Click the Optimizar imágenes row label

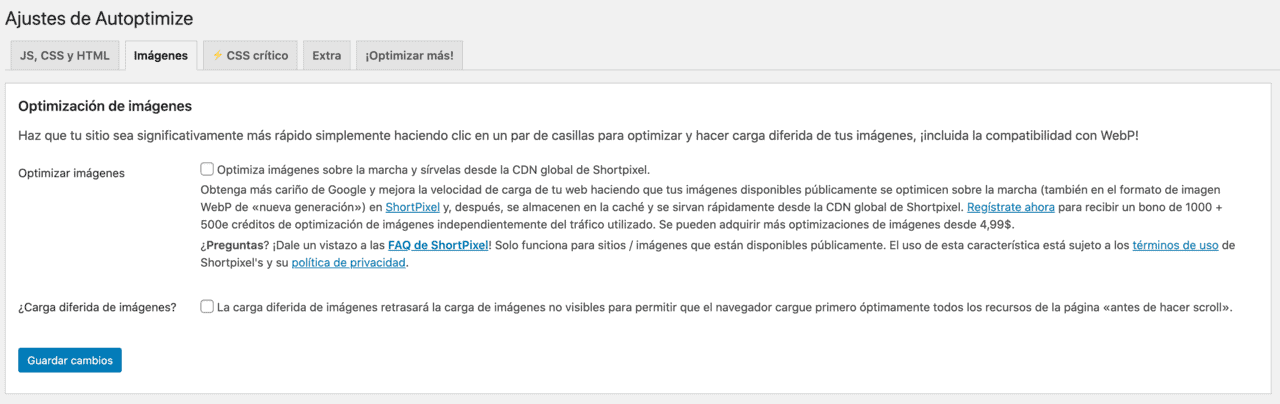click(x=72, y=173)
